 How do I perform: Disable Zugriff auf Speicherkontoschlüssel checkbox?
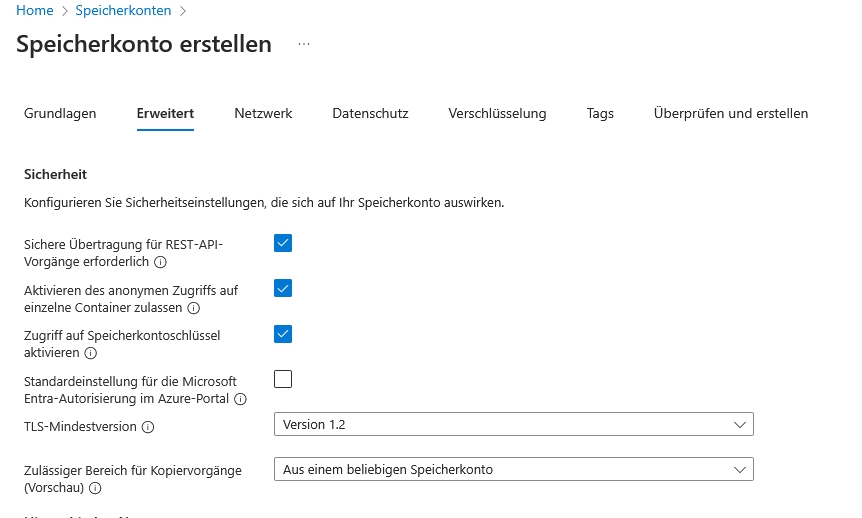pos(283,334)
